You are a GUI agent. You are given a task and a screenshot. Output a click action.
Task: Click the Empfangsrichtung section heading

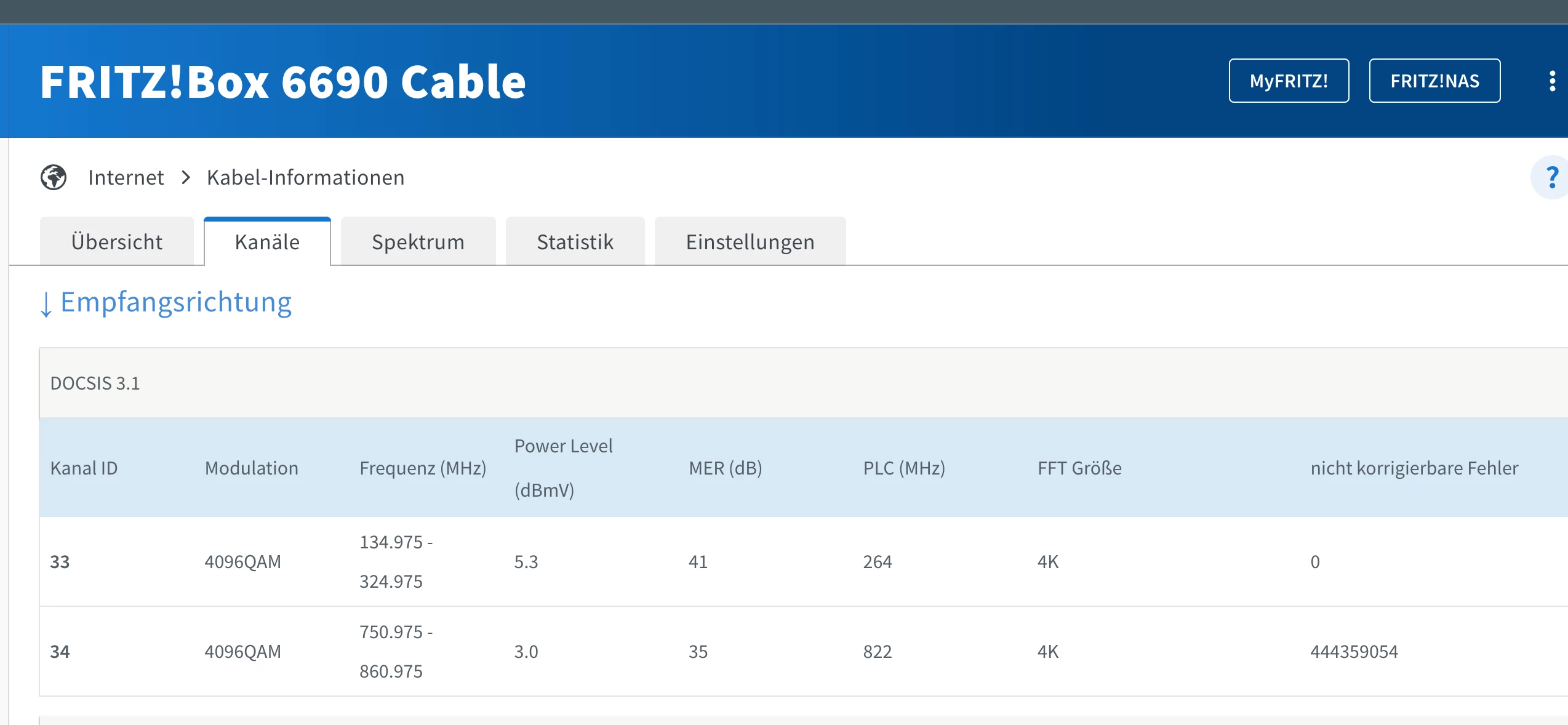[176, 302]
